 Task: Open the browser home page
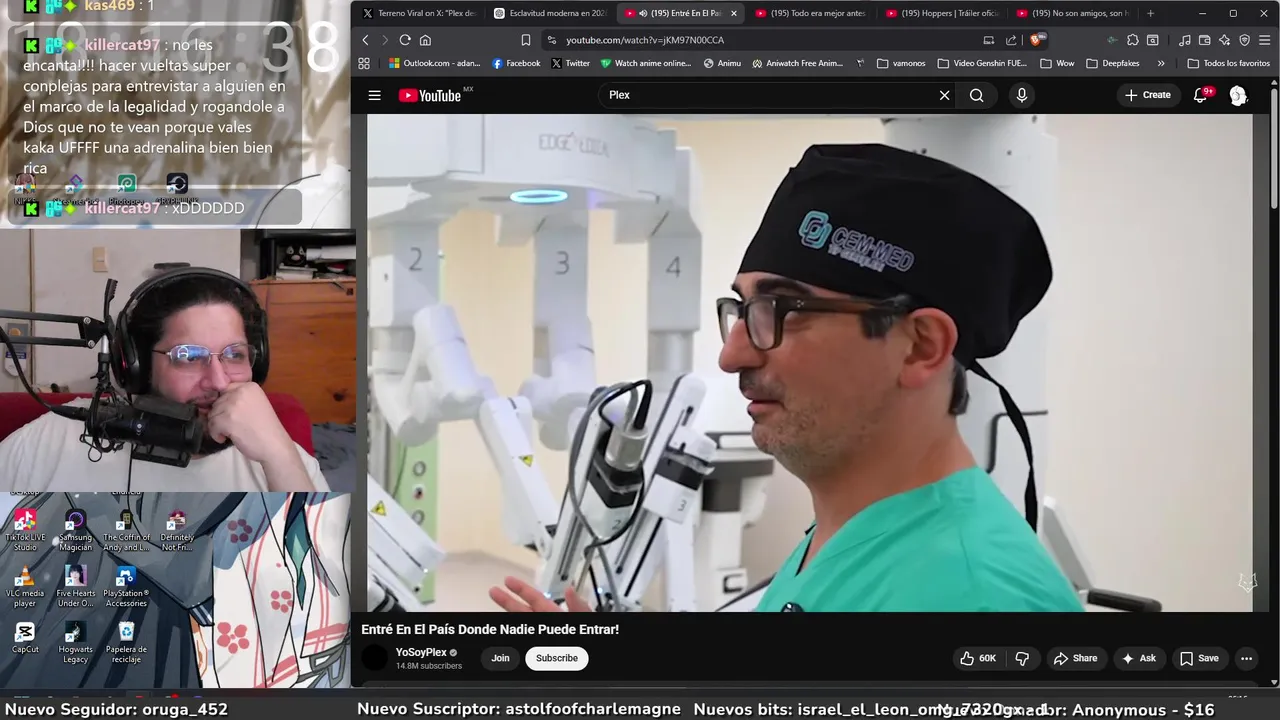(425, 40)
